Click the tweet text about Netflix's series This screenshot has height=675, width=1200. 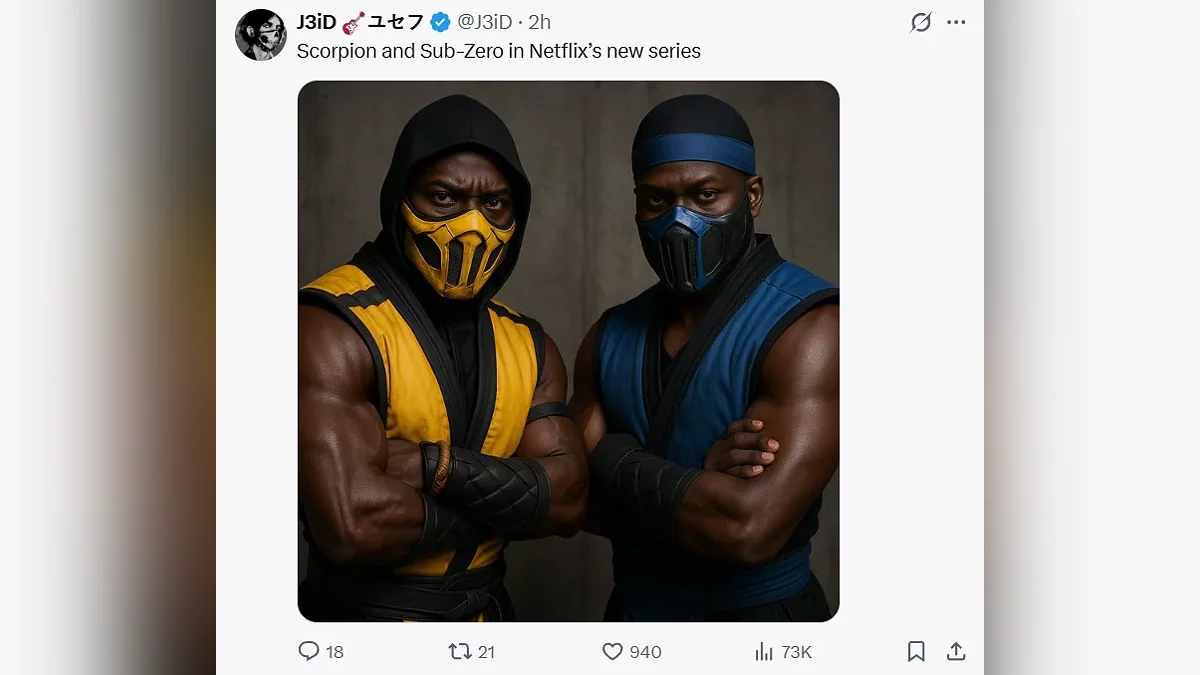pos(499,51)
